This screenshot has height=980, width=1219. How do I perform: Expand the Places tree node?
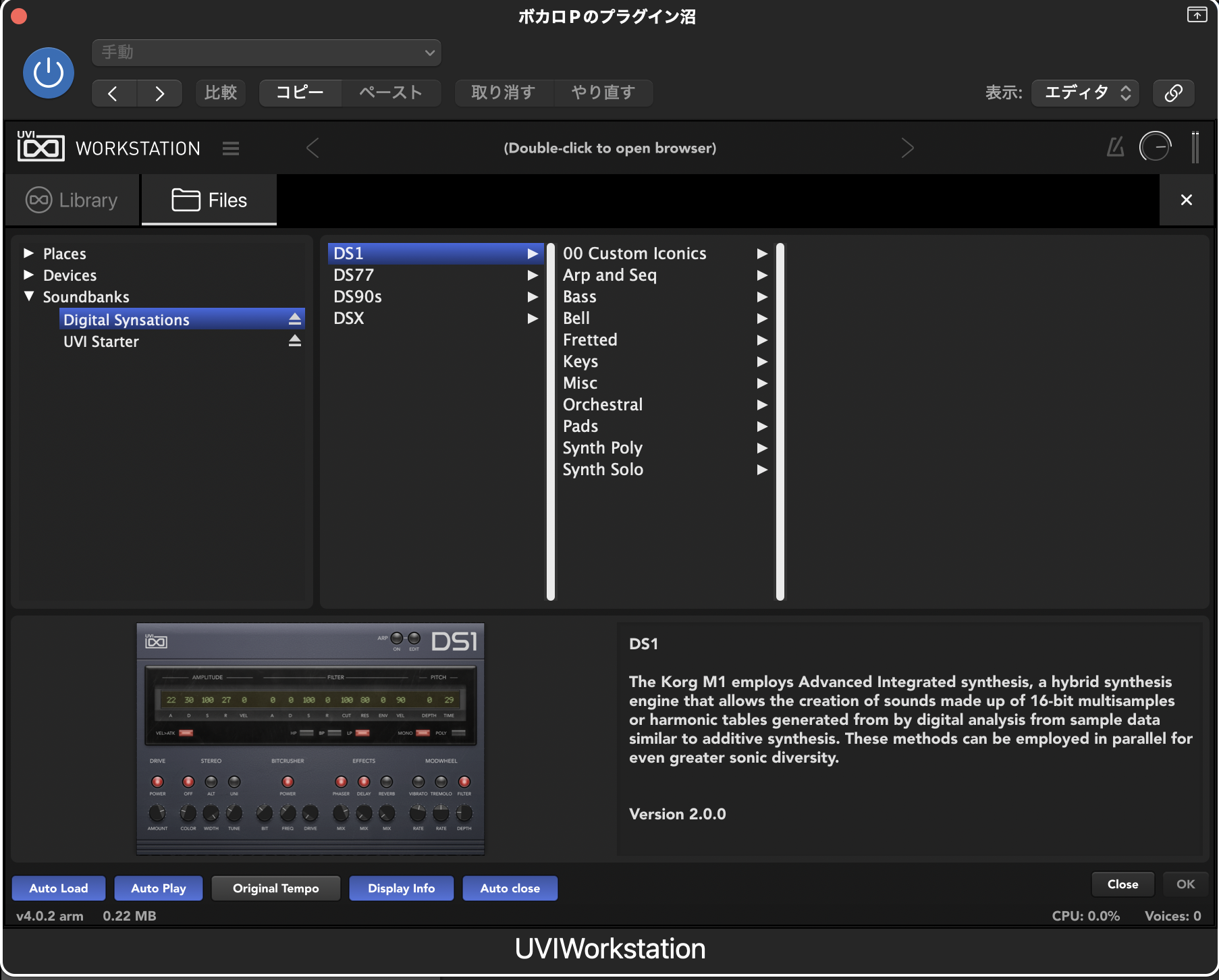(28, 253)
